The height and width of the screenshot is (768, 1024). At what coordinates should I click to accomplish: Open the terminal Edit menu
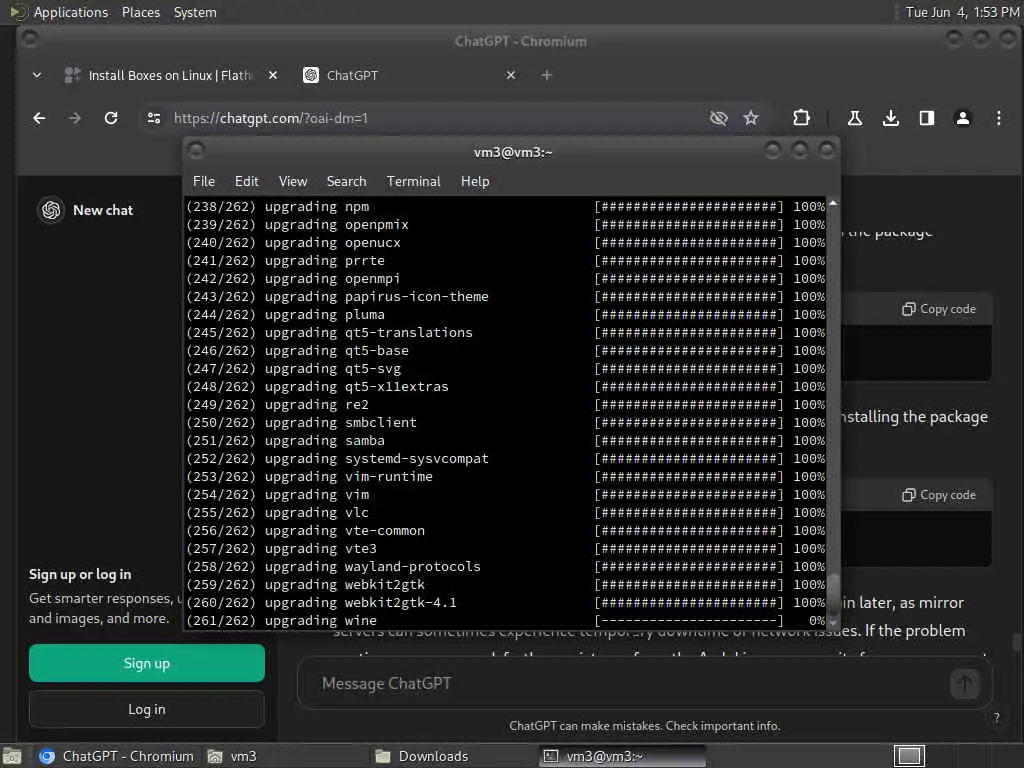pyautogui.click(x=247, y=182)
